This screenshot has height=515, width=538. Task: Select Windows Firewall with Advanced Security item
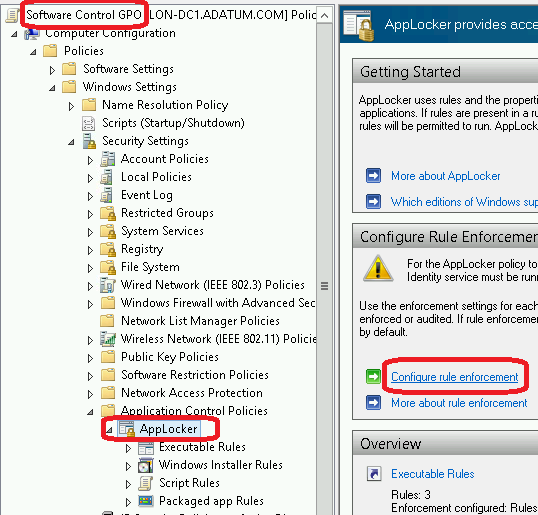coord(218,303)
